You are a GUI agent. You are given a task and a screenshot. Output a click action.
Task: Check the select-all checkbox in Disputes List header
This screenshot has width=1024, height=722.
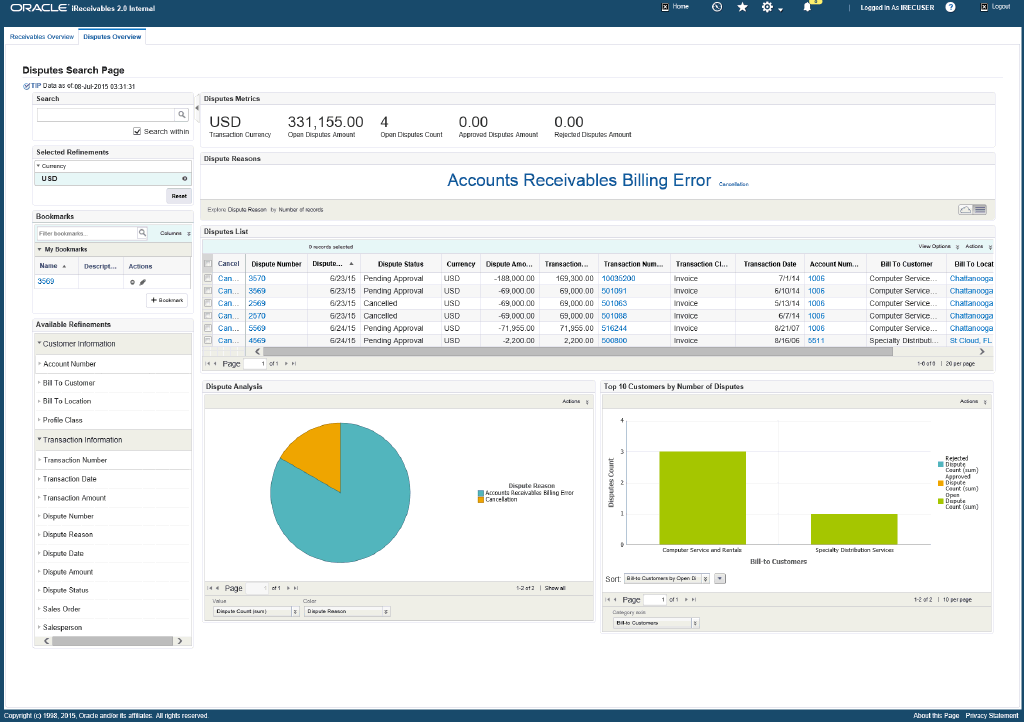[208, 264]
